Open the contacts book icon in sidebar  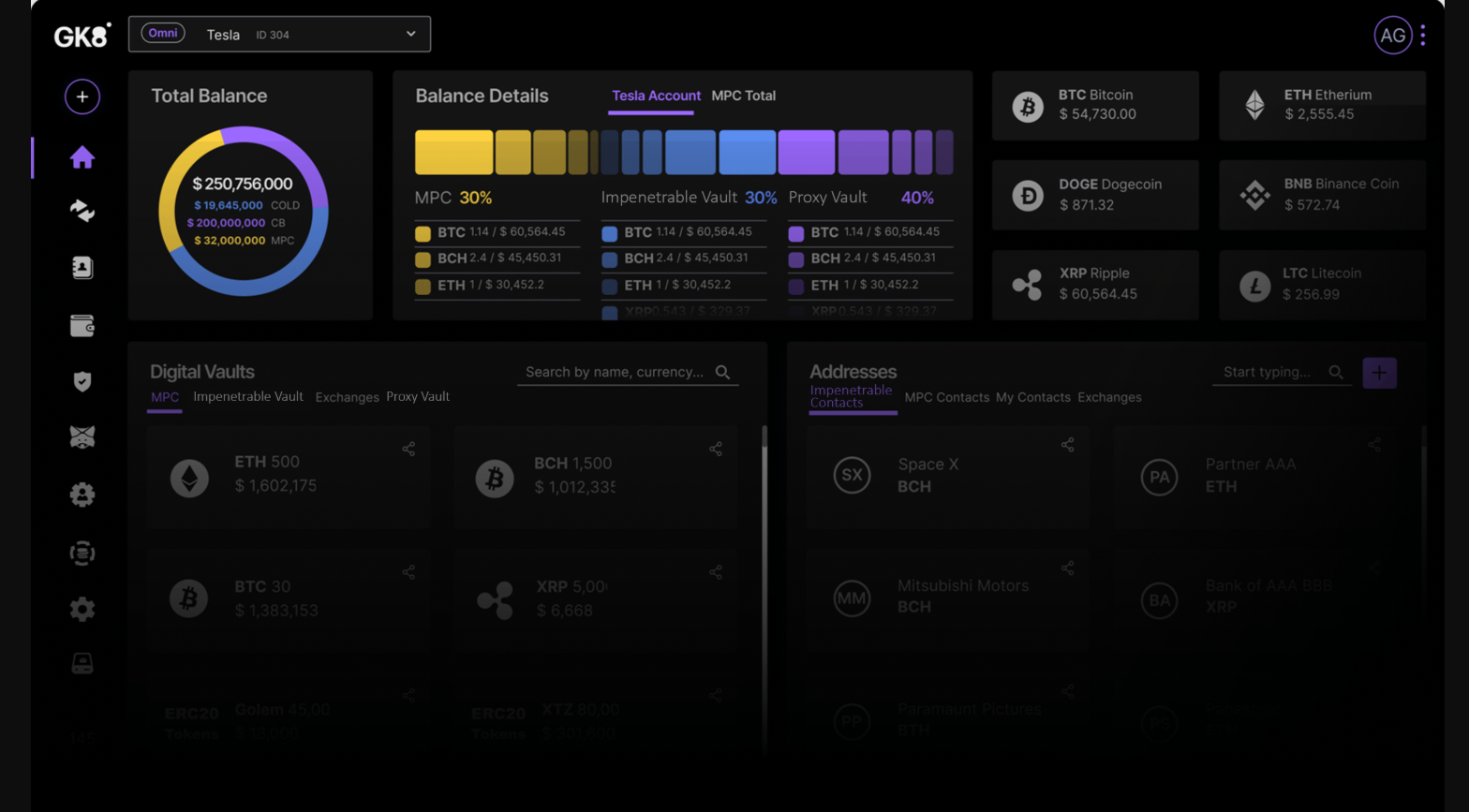click(x=82, y=268)
